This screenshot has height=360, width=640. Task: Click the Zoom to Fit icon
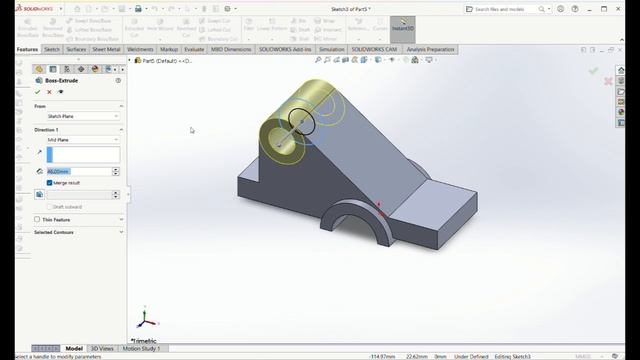click(318, 60)
